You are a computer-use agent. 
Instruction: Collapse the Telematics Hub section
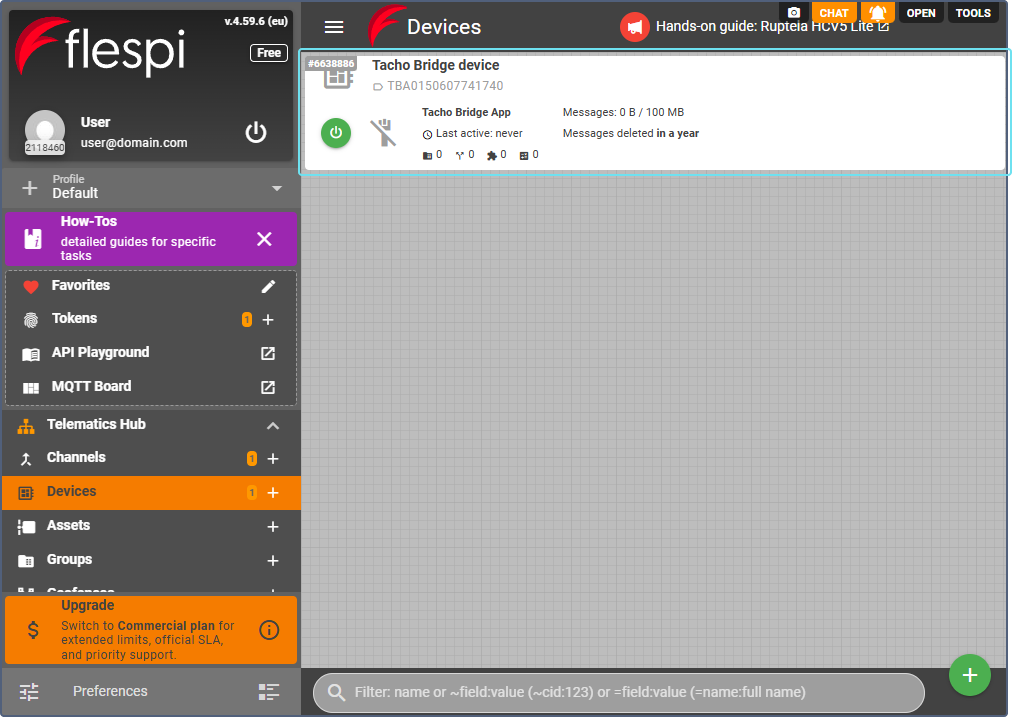273,425
